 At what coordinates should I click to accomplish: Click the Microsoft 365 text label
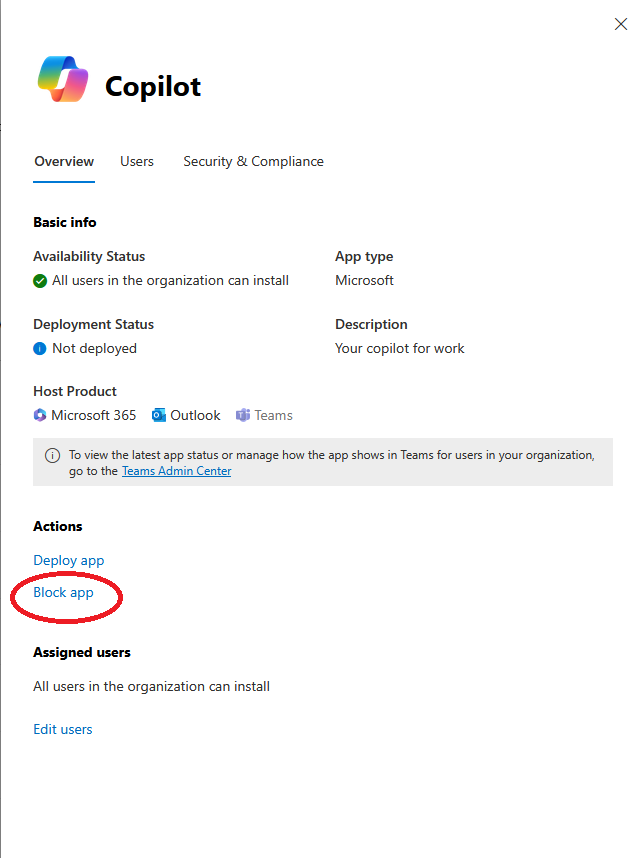coord(94,415)
